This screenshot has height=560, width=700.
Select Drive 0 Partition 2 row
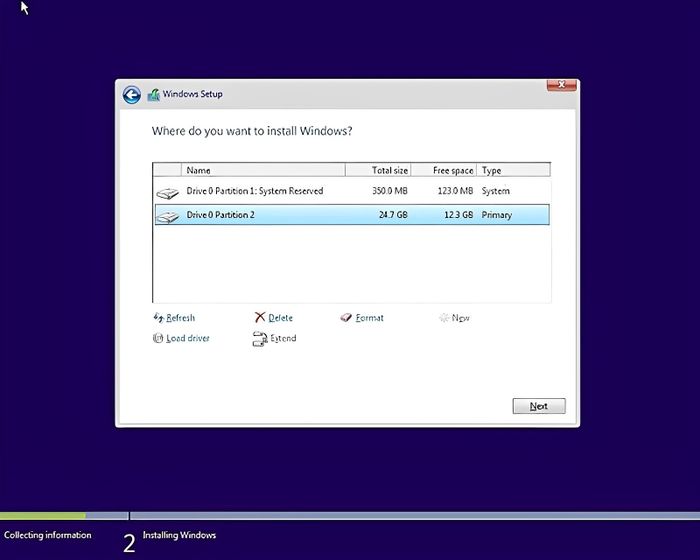pyautogui.click(x=352, y=215)
